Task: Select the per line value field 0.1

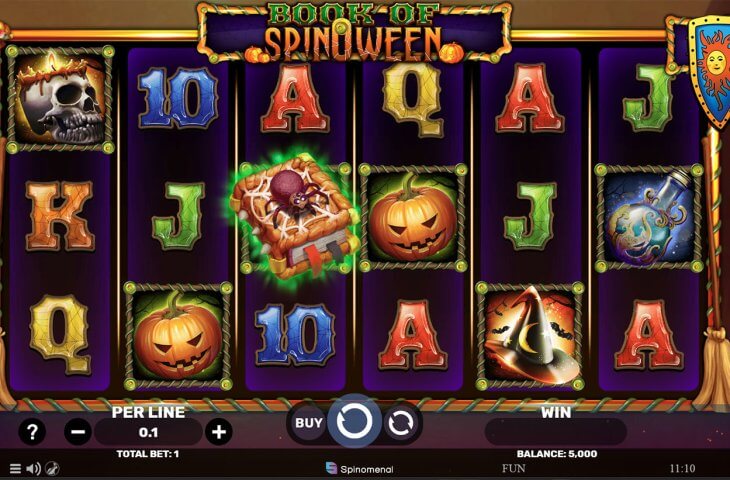Action: pyautogui.click(x=148, y=432)
